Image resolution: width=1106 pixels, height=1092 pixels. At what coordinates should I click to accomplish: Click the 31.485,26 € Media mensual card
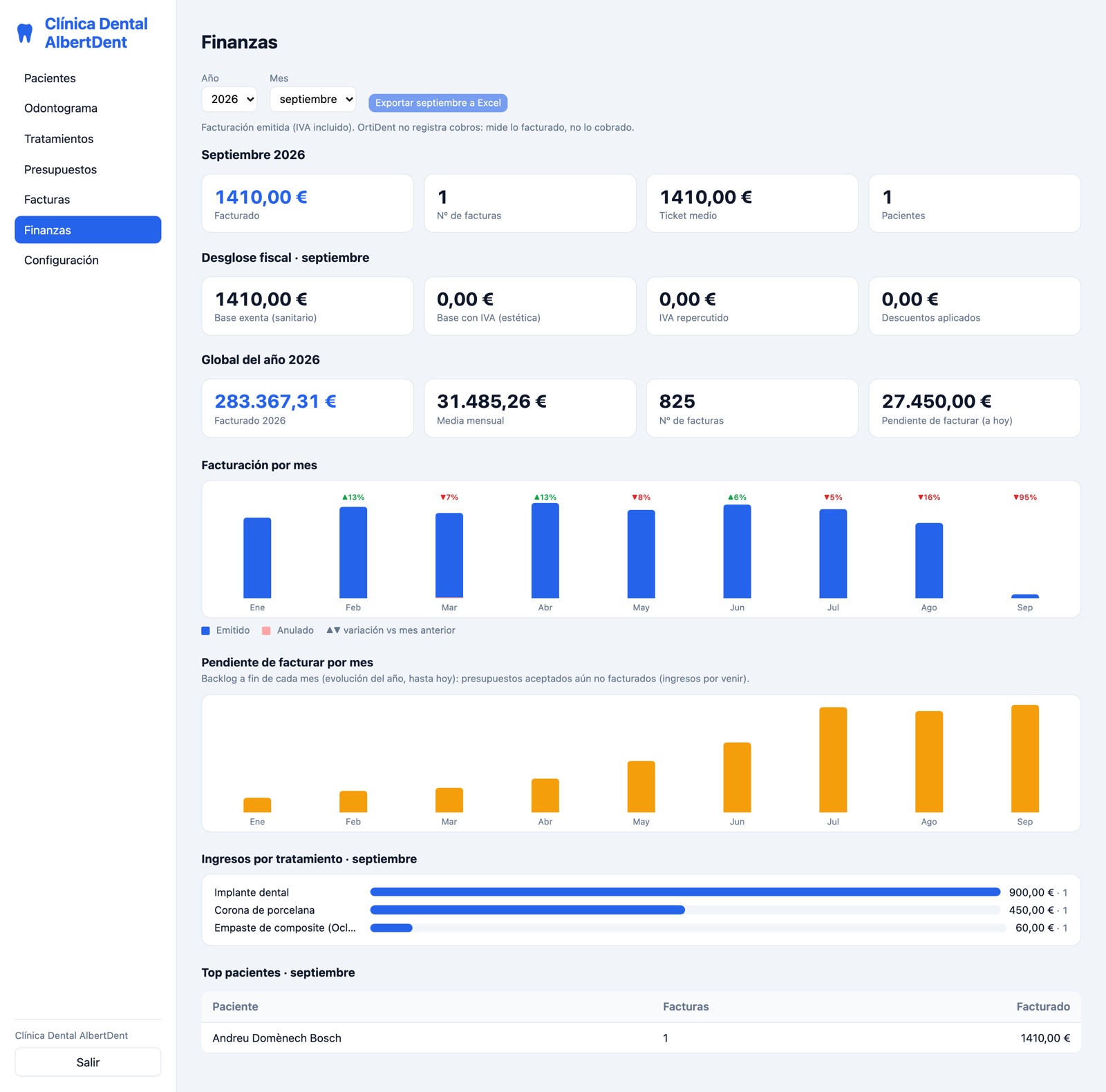pyautogui.click(x=530, y=408)
